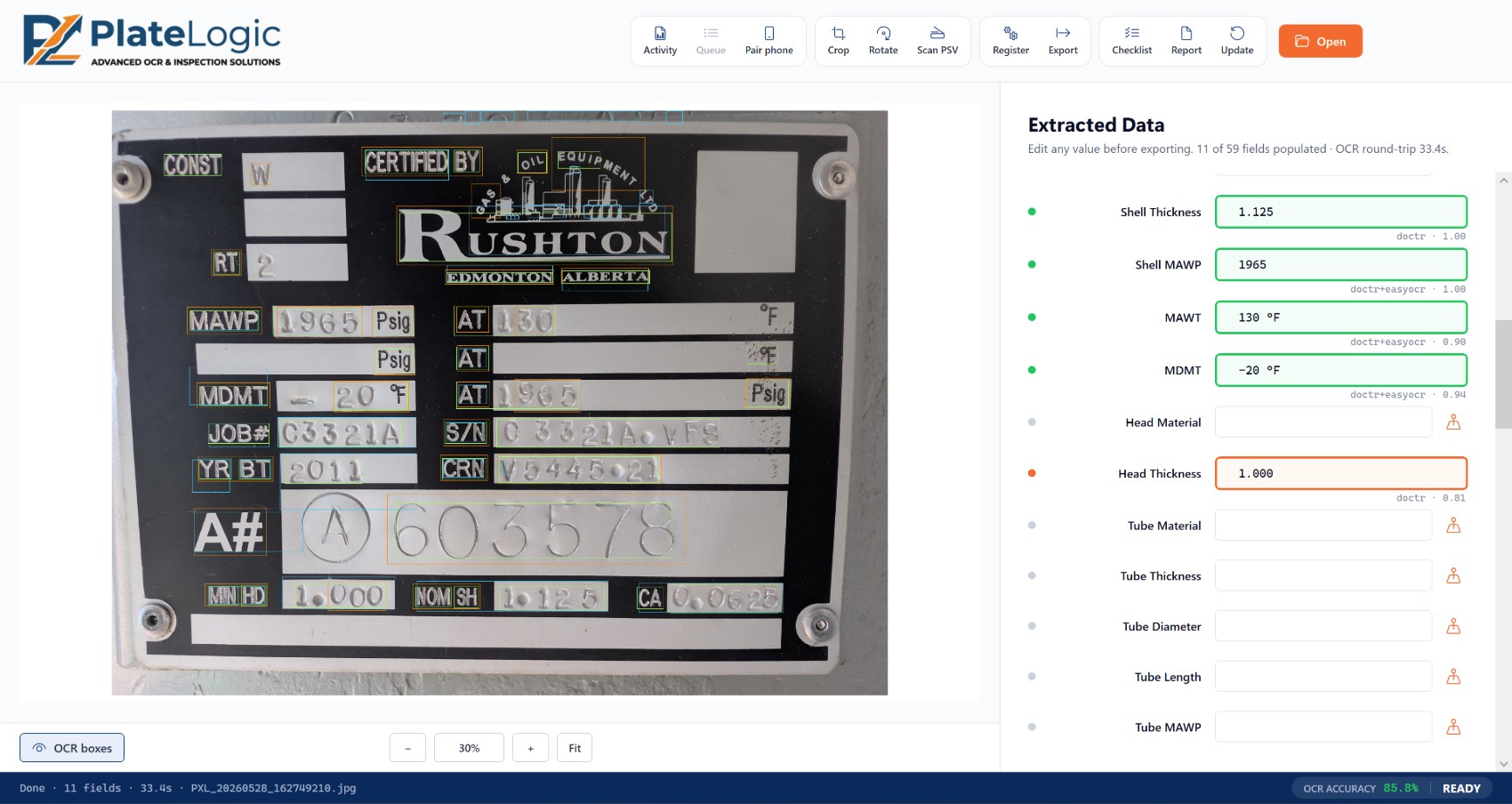This screenshot has height=804, width=1512.
Task: Click scroll-up arrow of Extracted Data panel
Action: (1503, 180)
